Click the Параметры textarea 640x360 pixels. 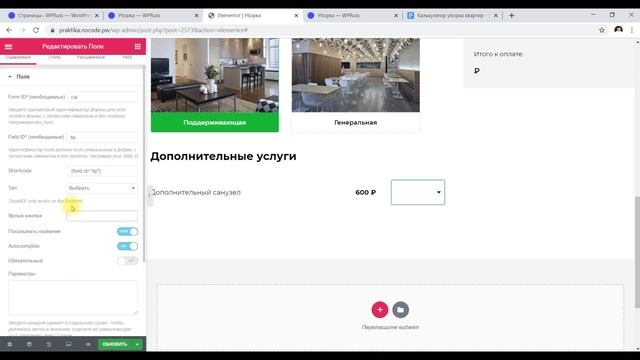(x=73, y=298)
